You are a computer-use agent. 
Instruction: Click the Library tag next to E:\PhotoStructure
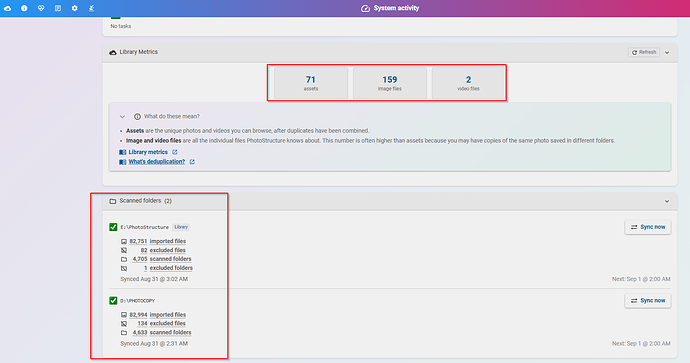click(181, 227)
